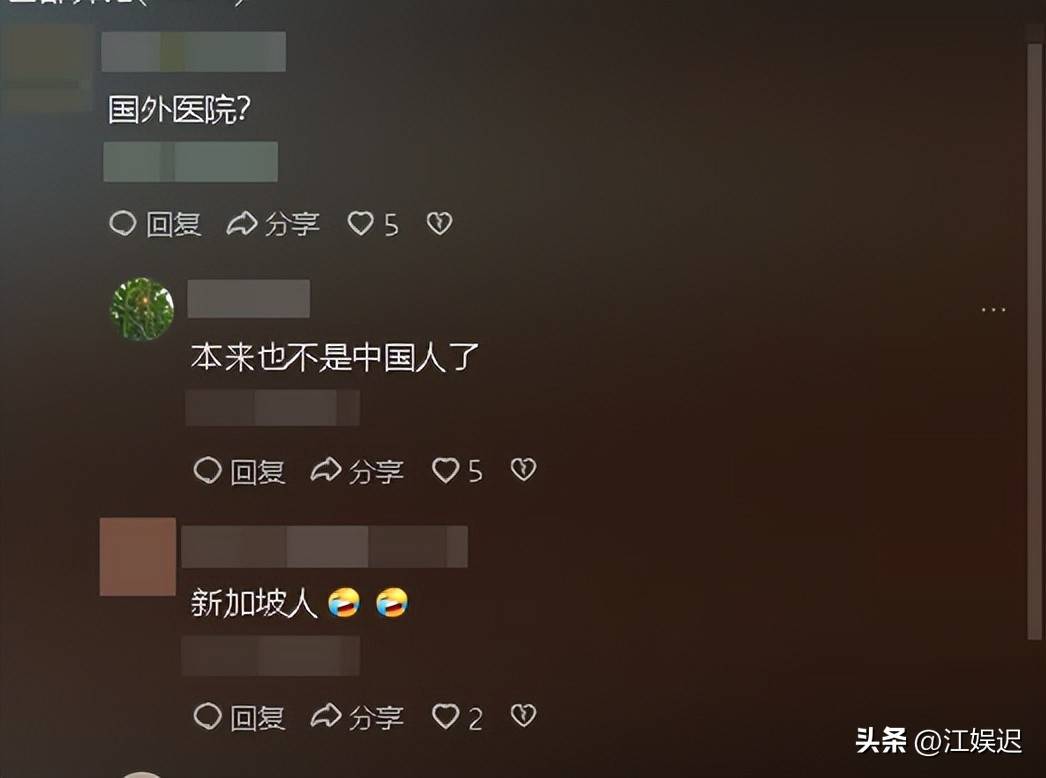Share the 新加坡人 comment
Viewport: 1046px width, 778px height.
click(x=357, y=717)
